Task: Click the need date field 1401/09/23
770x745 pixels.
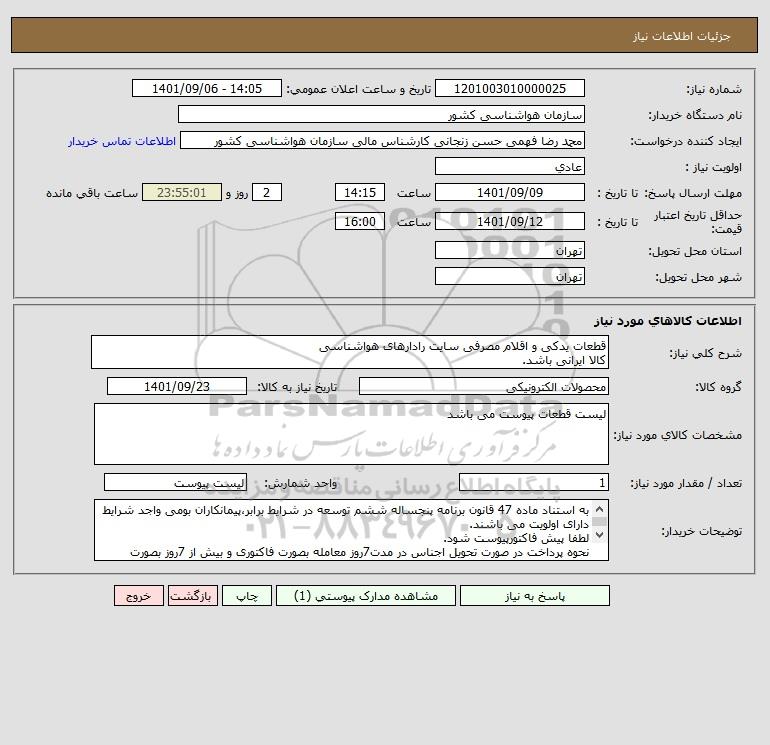Action: coord(177,386)
